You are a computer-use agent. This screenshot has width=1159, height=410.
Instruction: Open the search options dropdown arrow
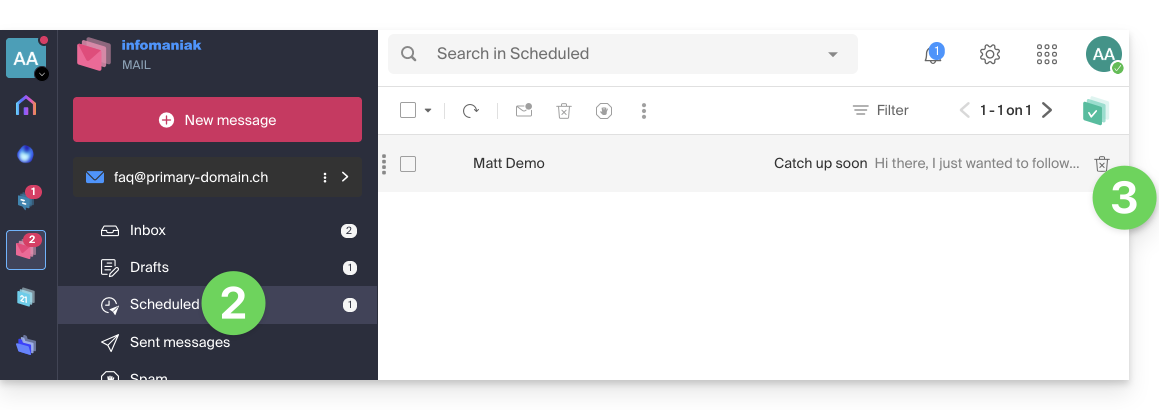coord(833,55)
